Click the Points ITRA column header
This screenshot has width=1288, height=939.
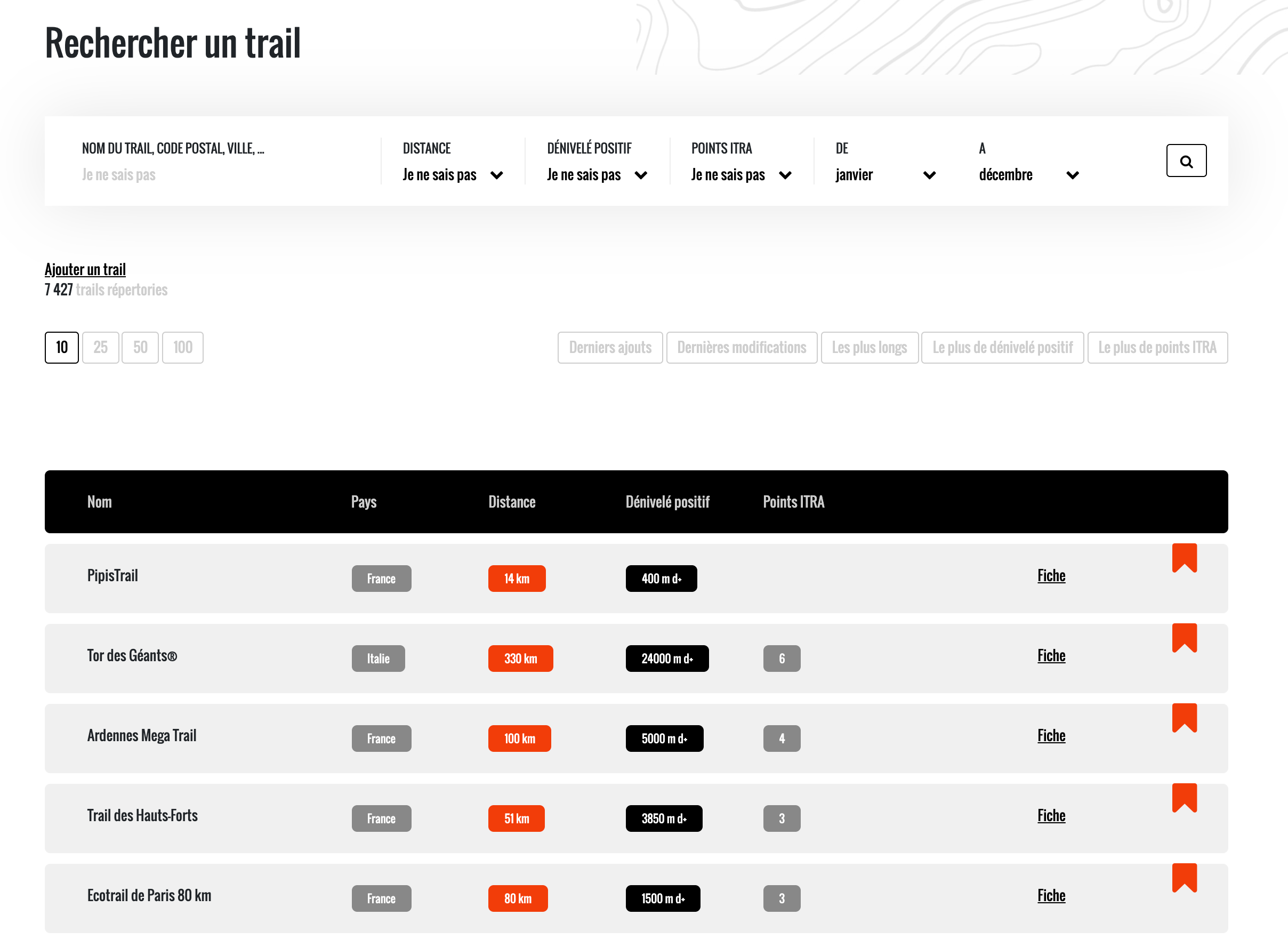(794, 502)
